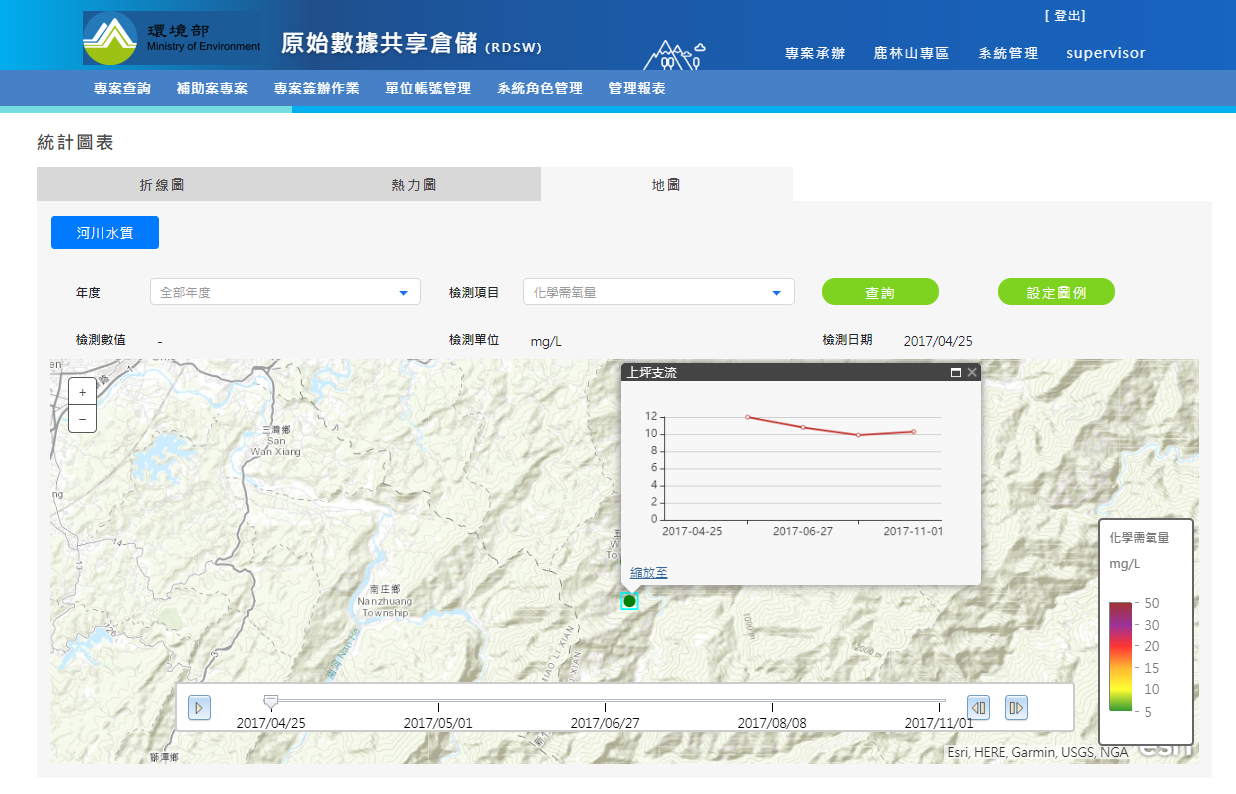
Task: Switch to the 熱力圖 tab
Action: pyautogui.click(x=414, y=185)
